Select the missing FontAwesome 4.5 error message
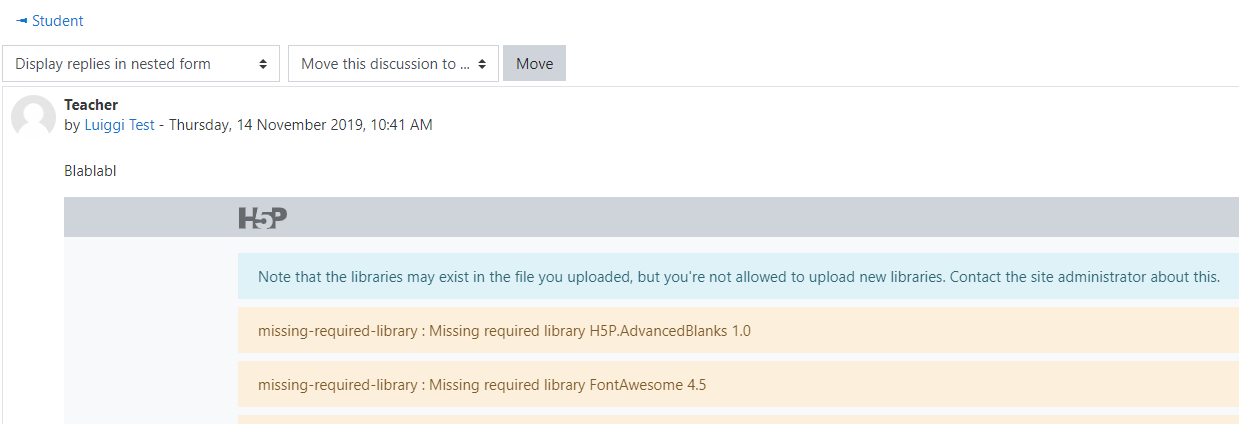Image resolution: width=1239 pixels, height=424 pixels. coord(738,384)
